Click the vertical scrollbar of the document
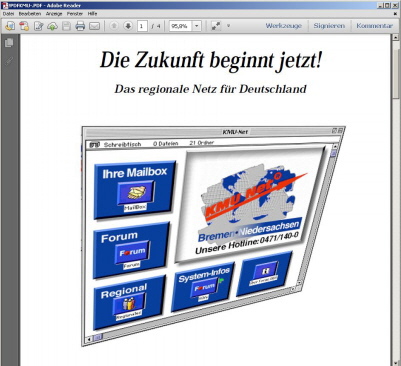The height and width of the screenshot is (366, 401). (396, 200)
